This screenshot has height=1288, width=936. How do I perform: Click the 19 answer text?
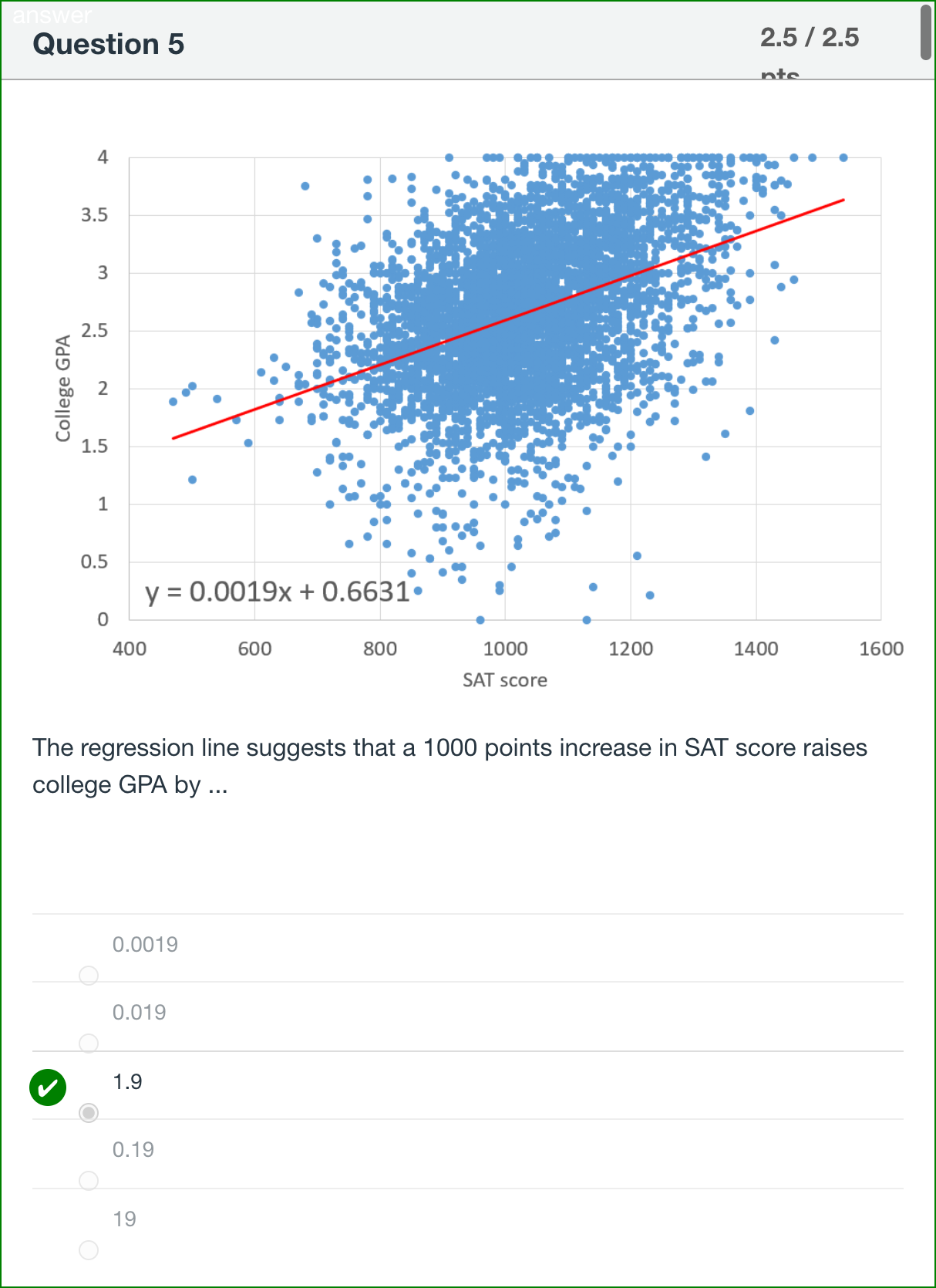pyautogui.click(x=124, y=1219)
